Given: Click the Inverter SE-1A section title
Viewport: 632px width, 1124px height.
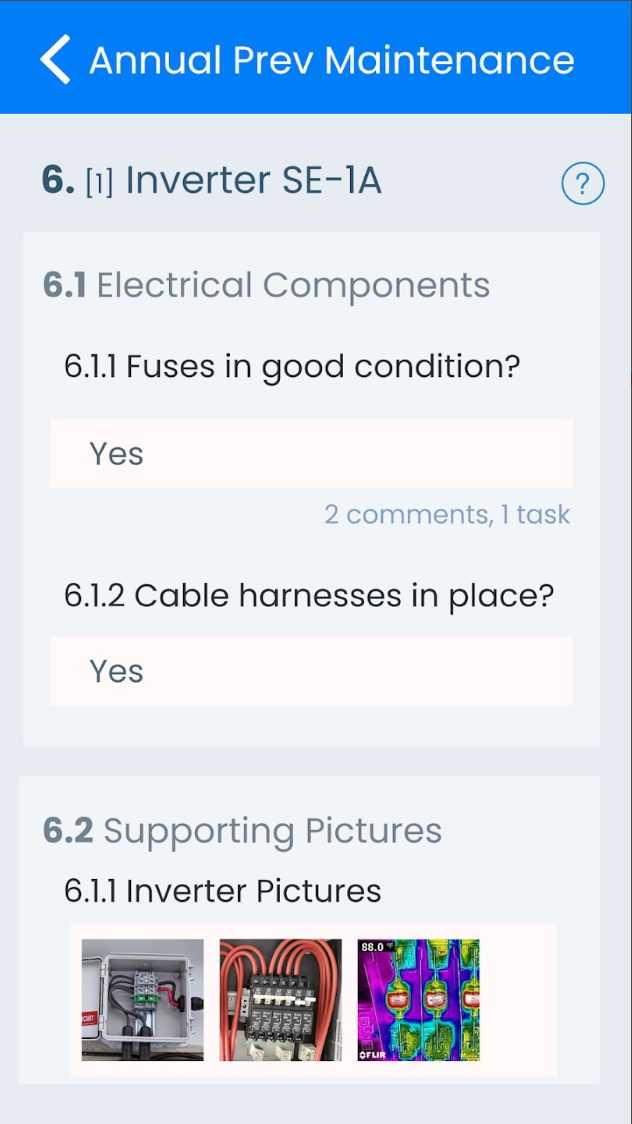Looking at the screenshot, I should (253, 181).
